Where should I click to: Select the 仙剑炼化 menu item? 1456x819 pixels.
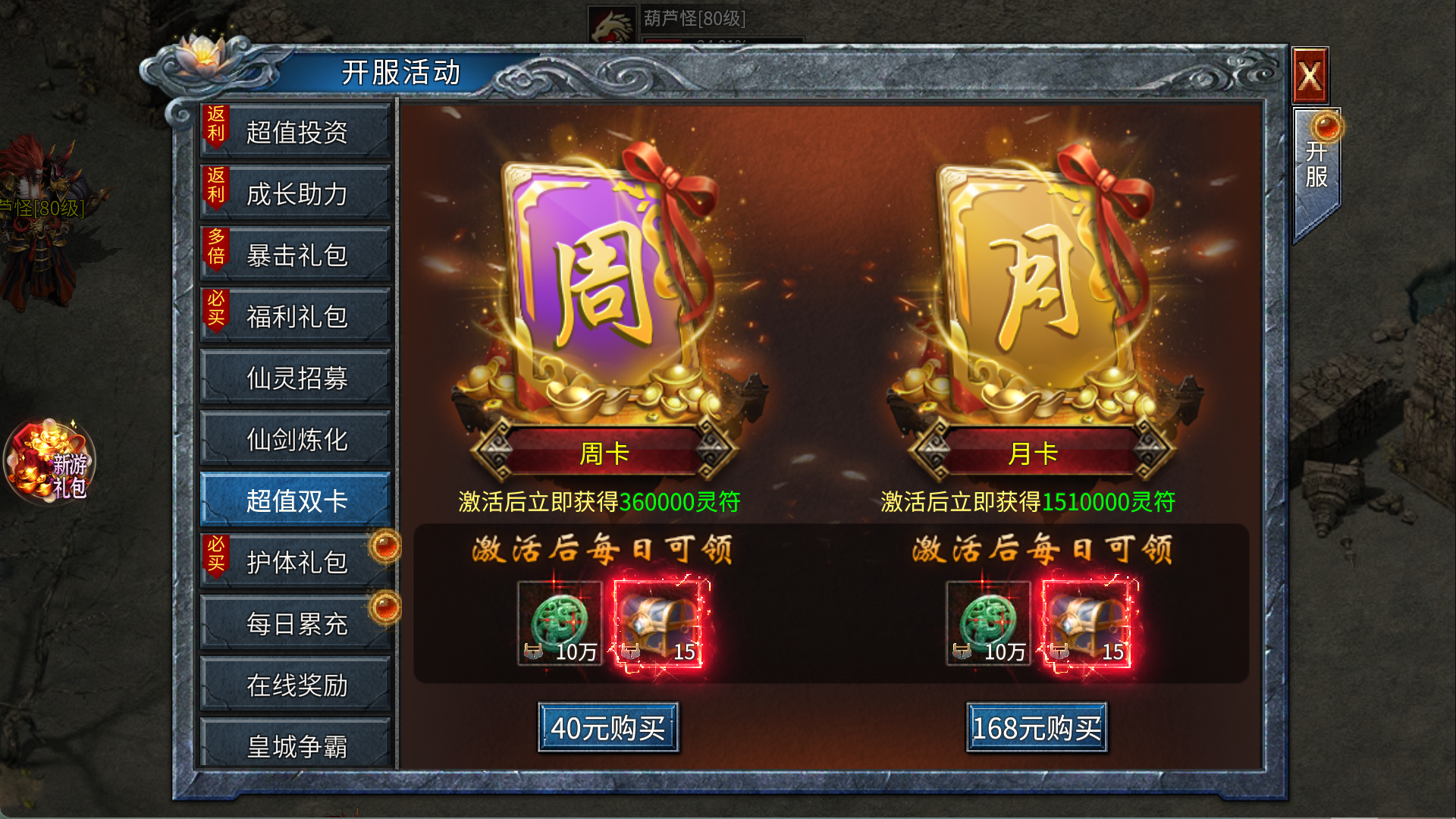(x=296, y=439)
